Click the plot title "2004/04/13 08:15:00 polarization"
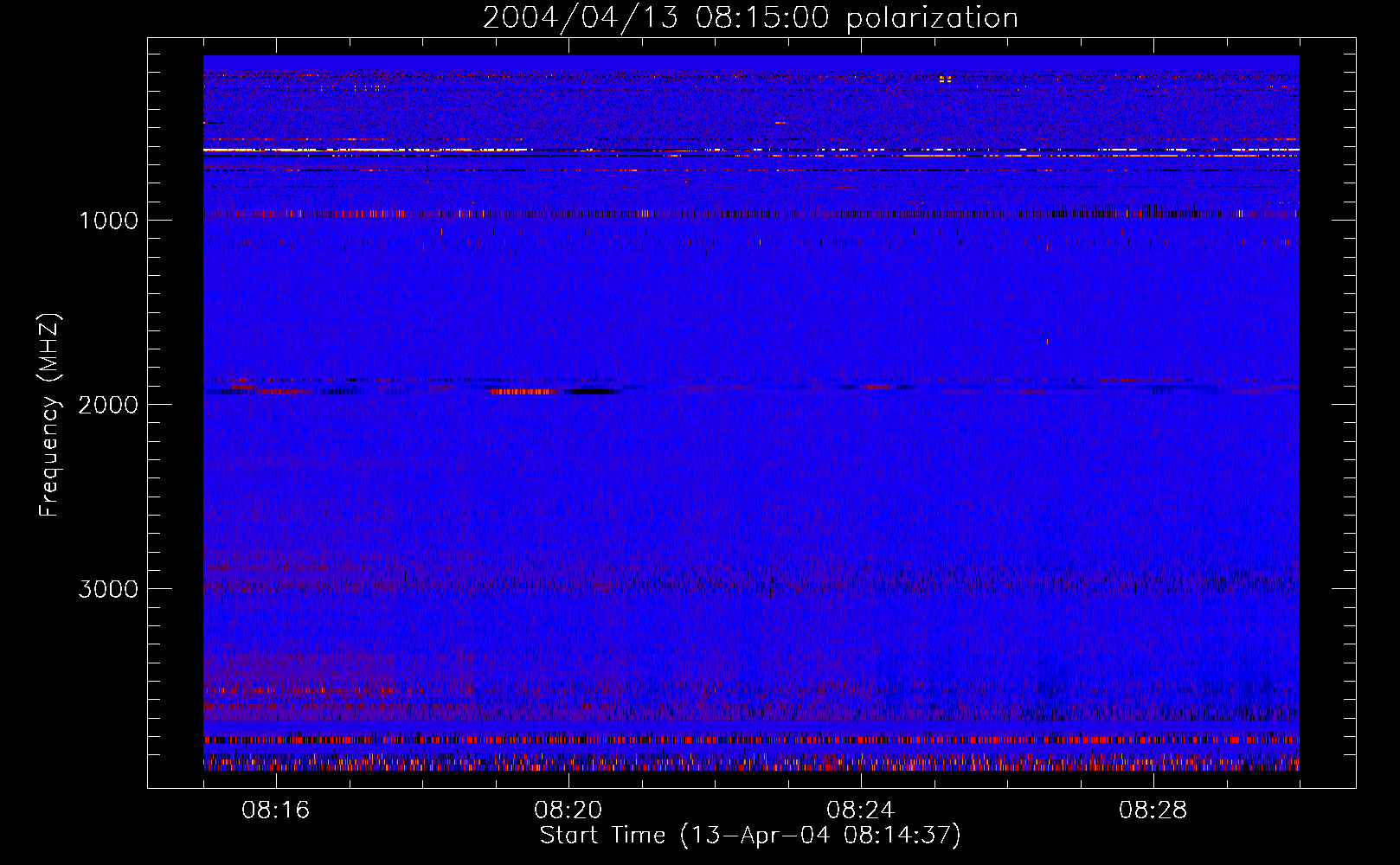 click(x=750, y=18)
